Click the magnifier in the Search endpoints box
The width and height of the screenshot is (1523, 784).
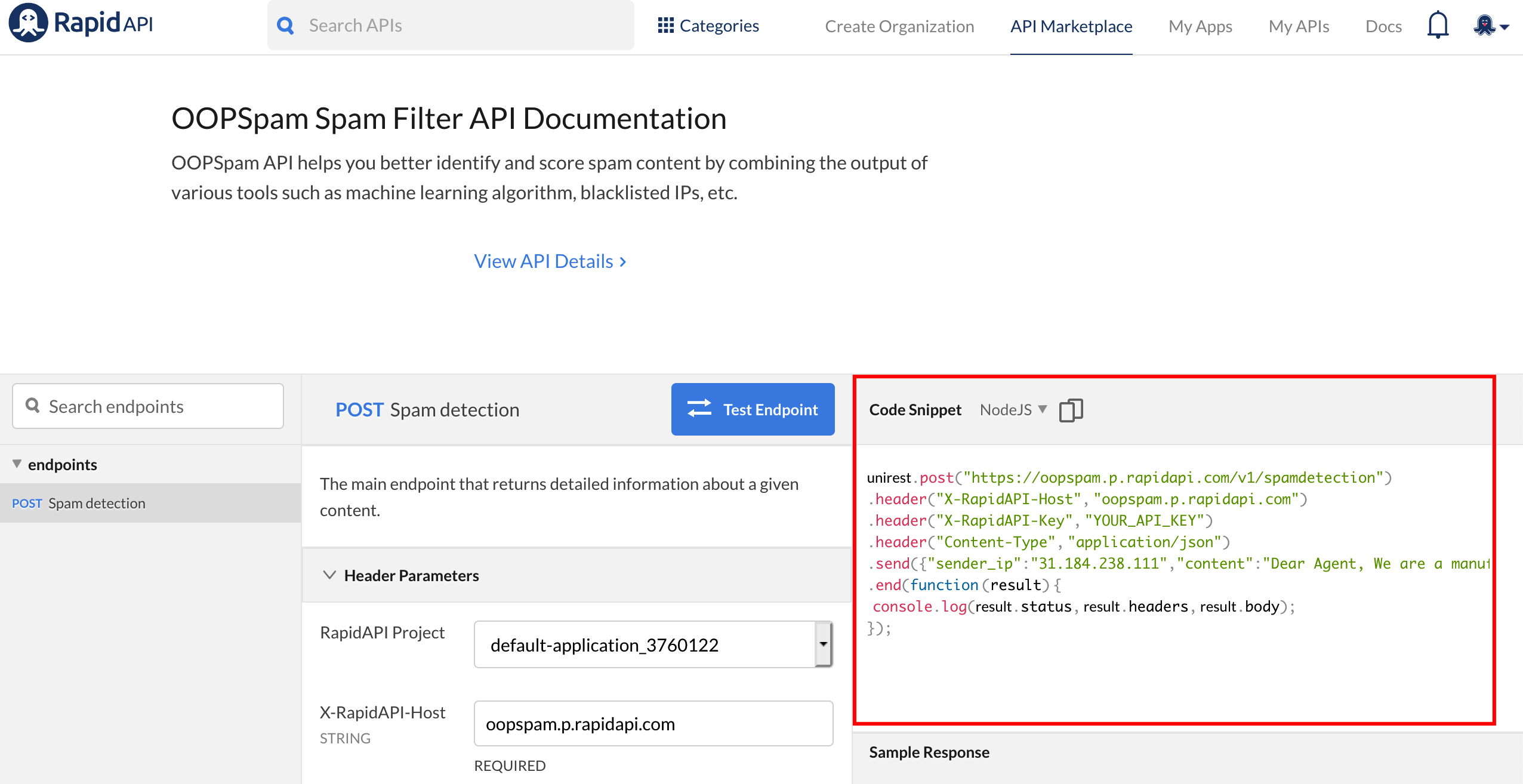point(33,406)
